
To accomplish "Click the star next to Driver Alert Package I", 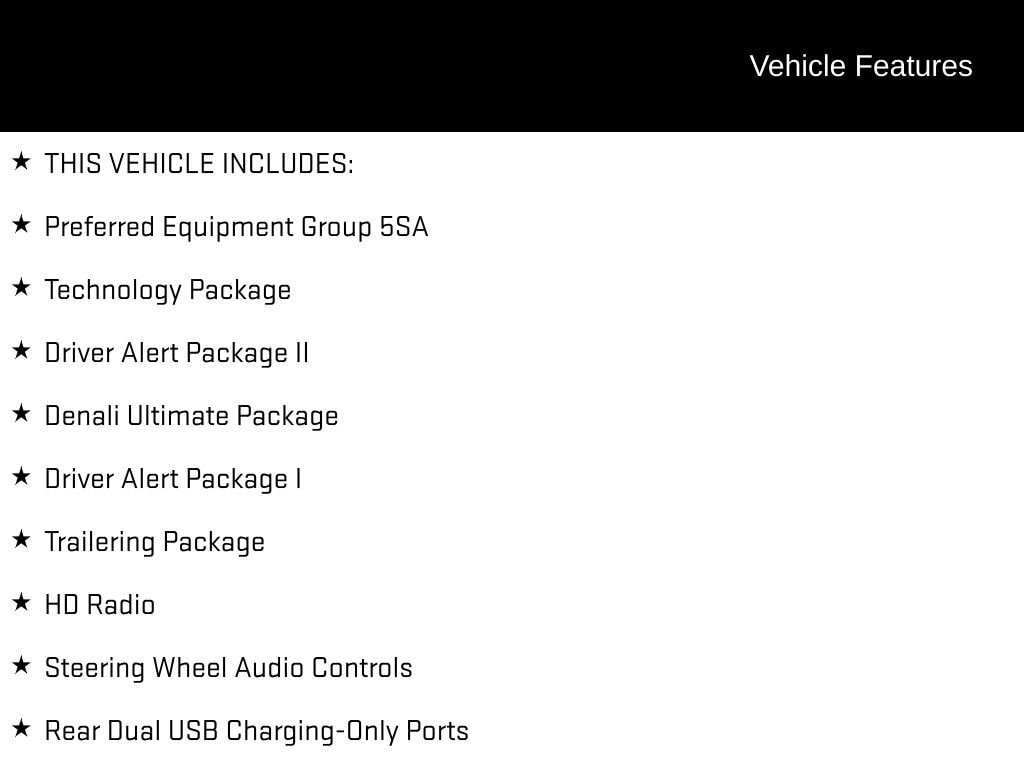I will pos(21,476).
